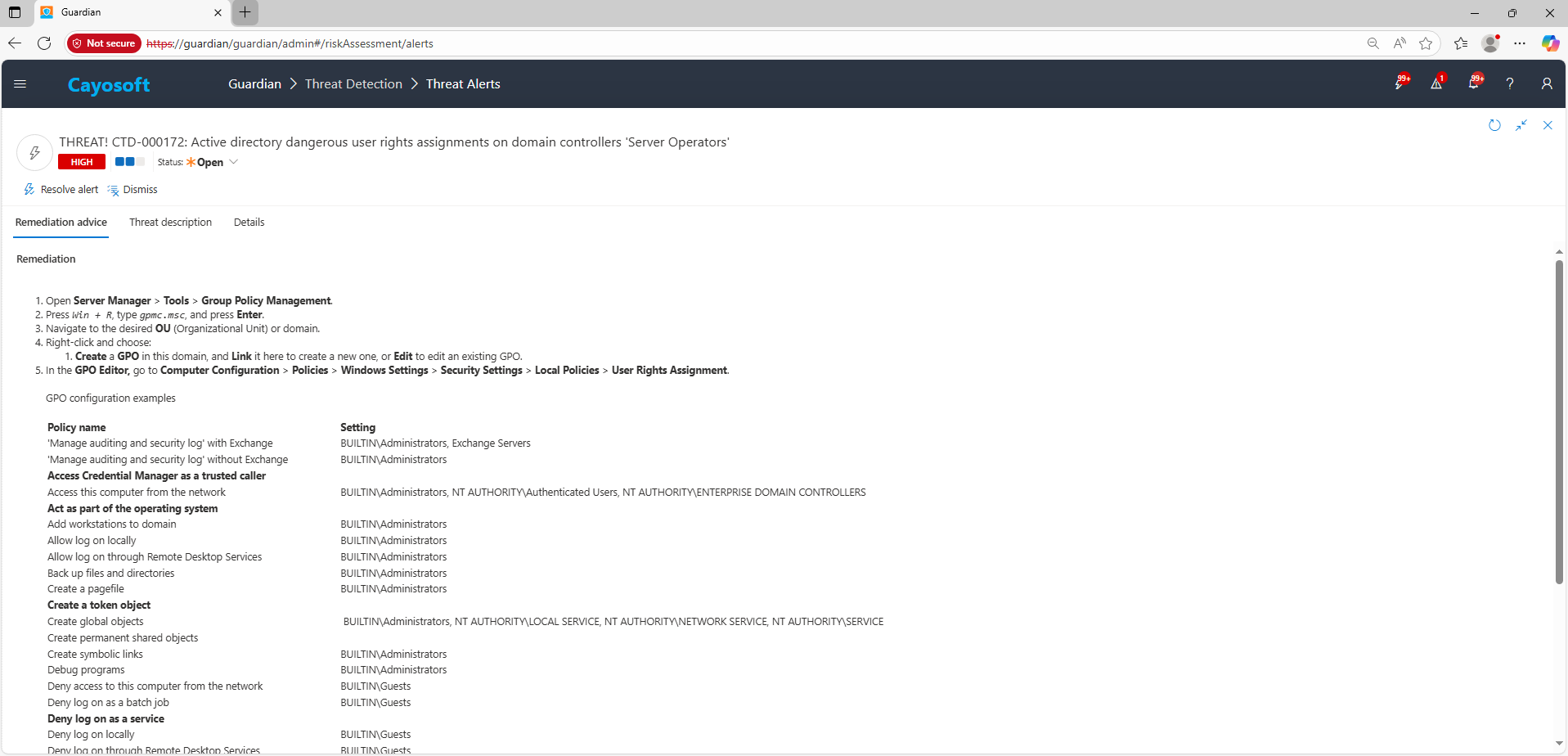The width and height of the screenshot is (1568, 756).
Task: Open the user account profile icon
Action: pos(1546,83)
